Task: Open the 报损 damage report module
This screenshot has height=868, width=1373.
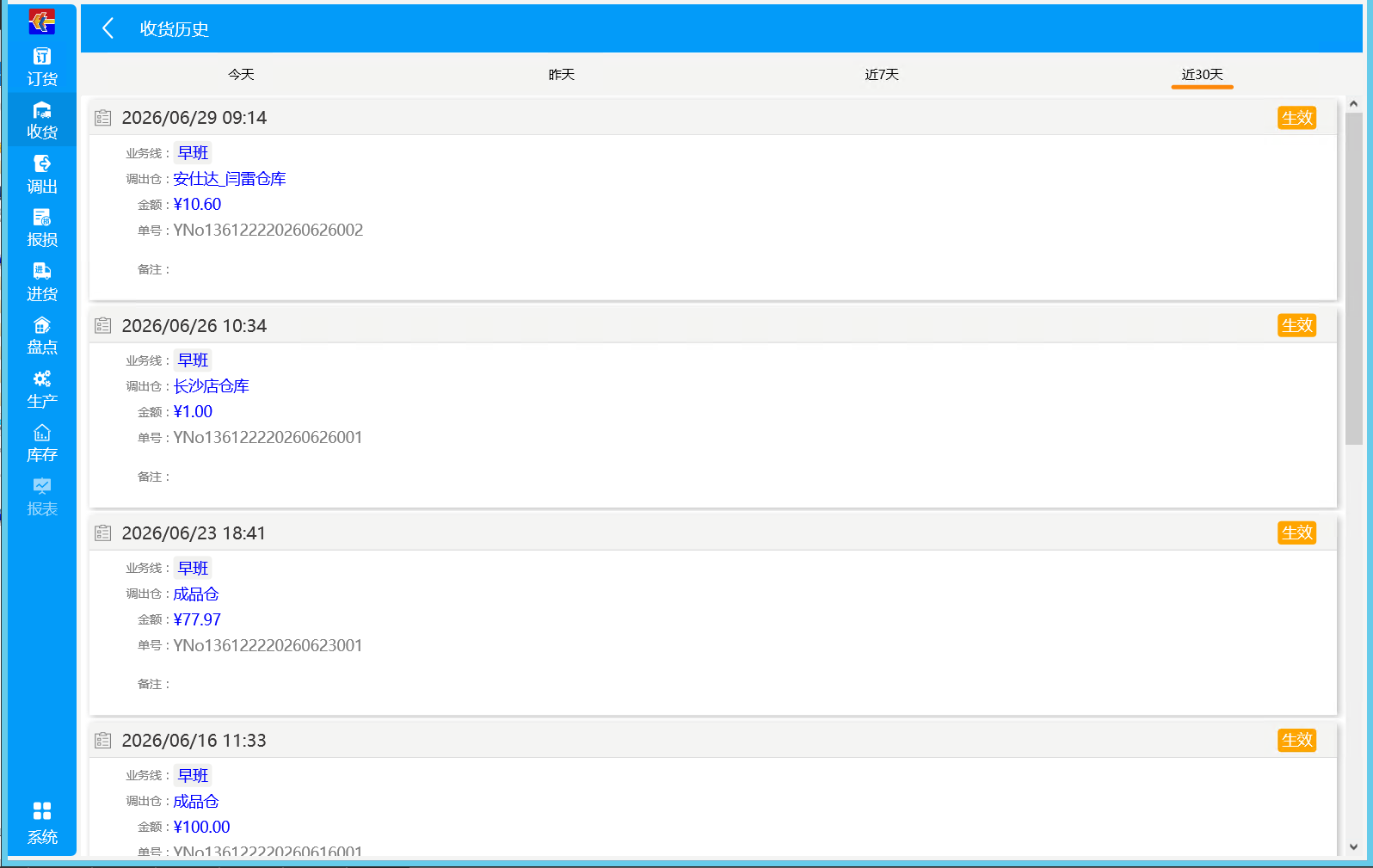Action: pyautogui.click(x=42, y=228)
